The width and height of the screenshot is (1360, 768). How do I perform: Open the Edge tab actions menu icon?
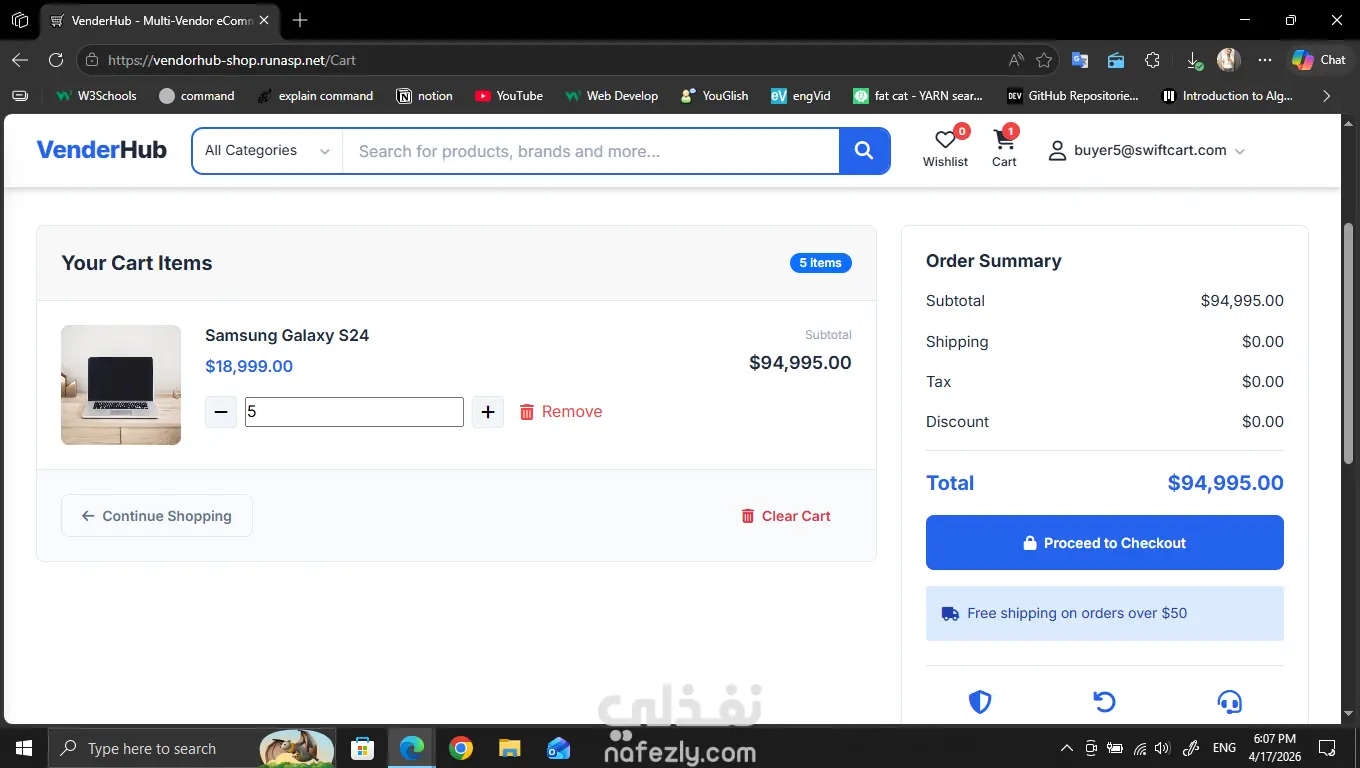[x=20, y=20]
